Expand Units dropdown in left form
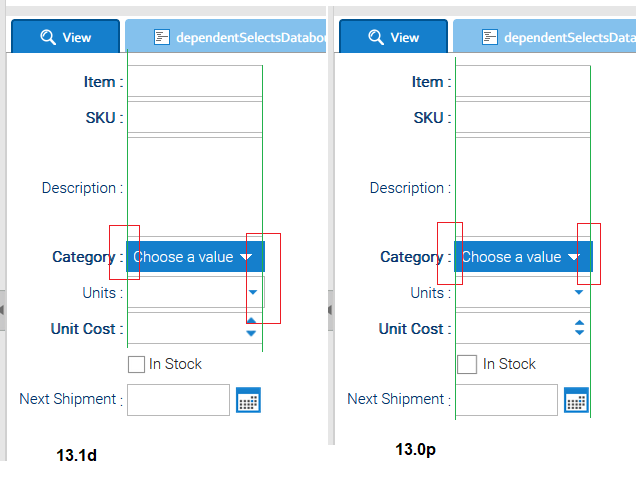636x478 pixels. [x=253, y=292]
